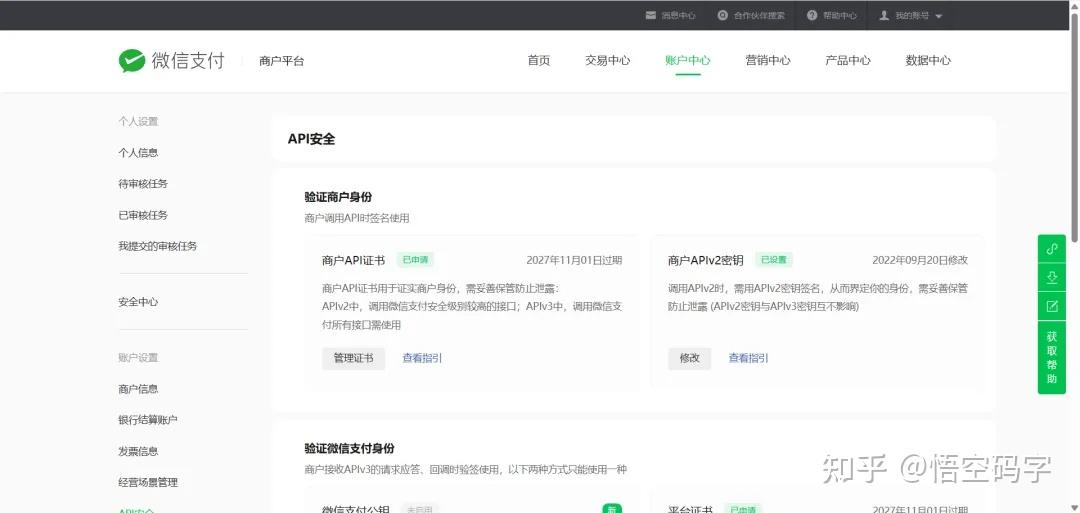Open 交易中心 tab
The width and height of the screenshot is (1080, 513).
point(608,61)
